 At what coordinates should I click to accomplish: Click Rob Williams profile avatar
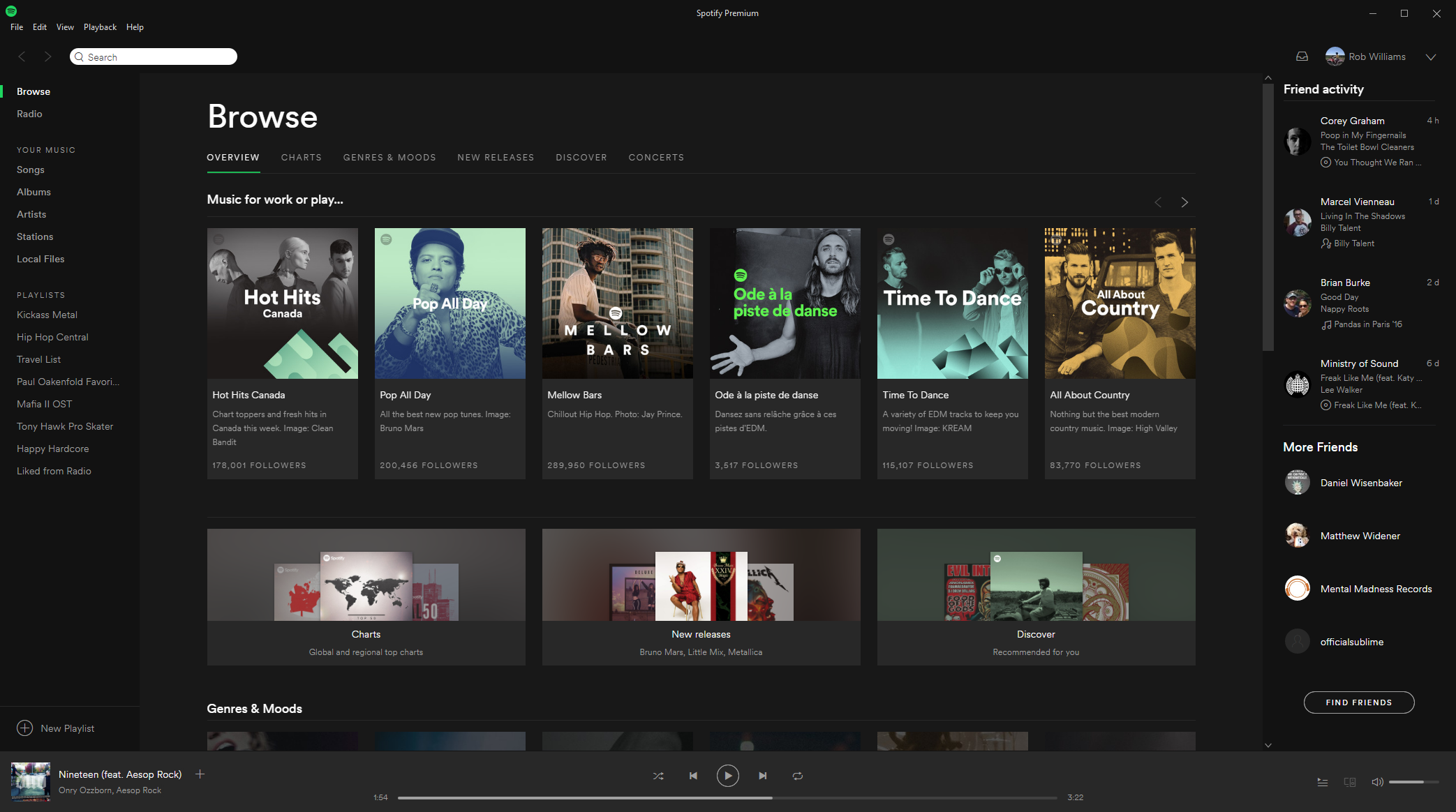tap(1335, 57)
